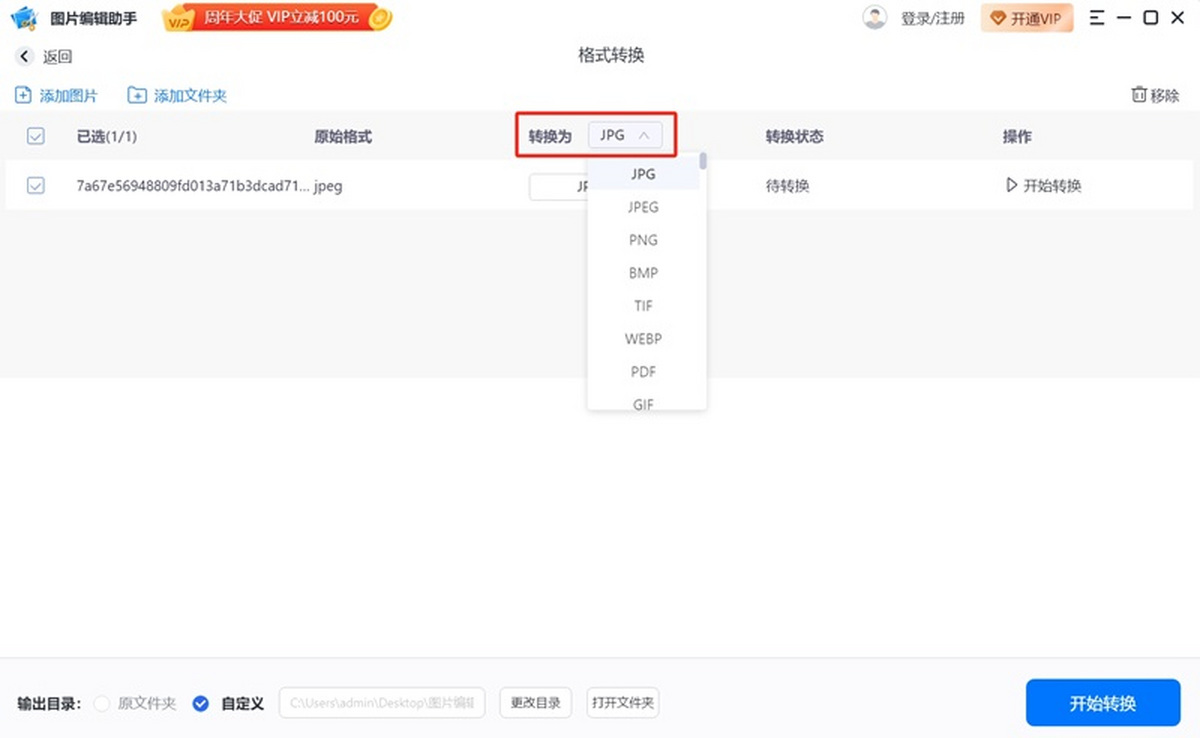Choose TIF from the format list
1200x738 pixels.
point(643,306)
